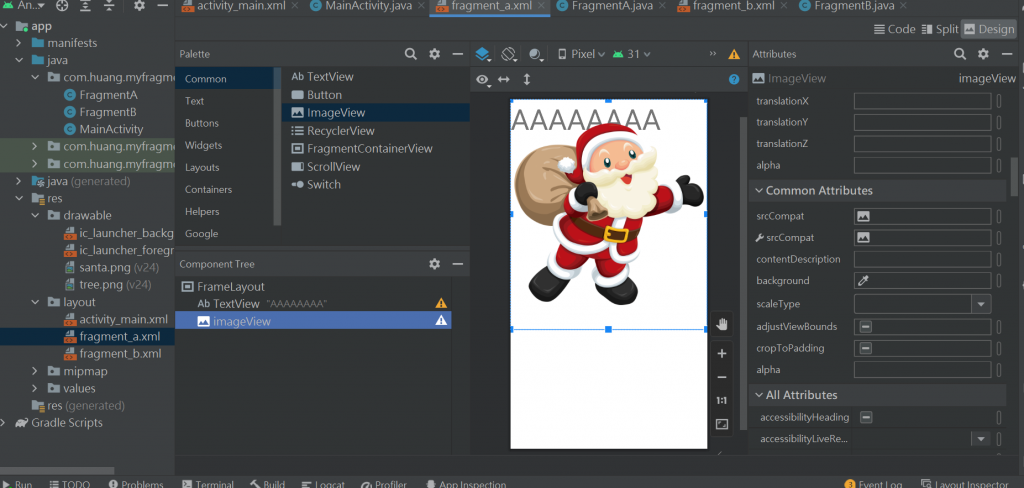Click the translationX input field
Screen dimensions: 1024x488
(x=922, y=101)
